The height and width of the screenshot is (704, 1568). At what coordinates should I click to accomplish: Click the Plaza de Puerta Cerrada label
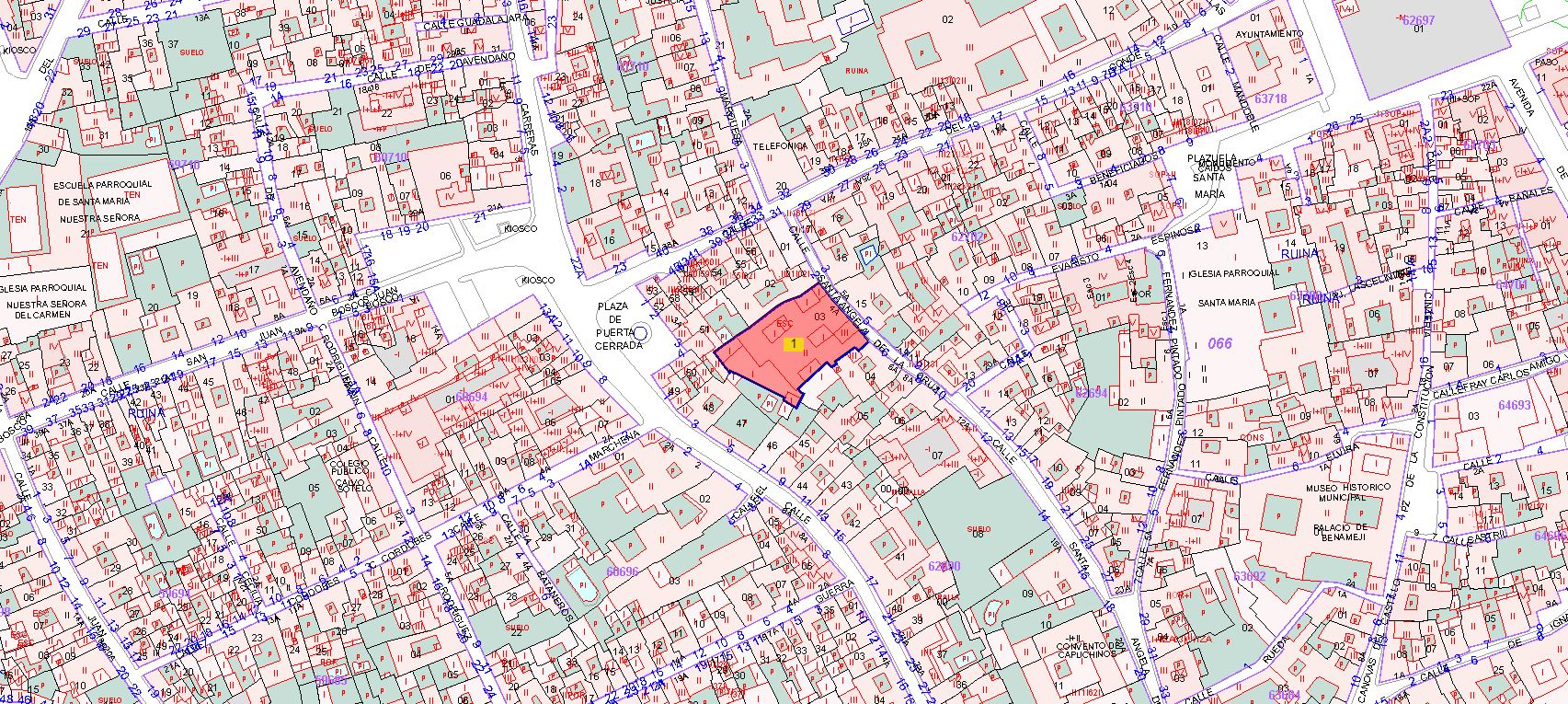pos(617,326)
